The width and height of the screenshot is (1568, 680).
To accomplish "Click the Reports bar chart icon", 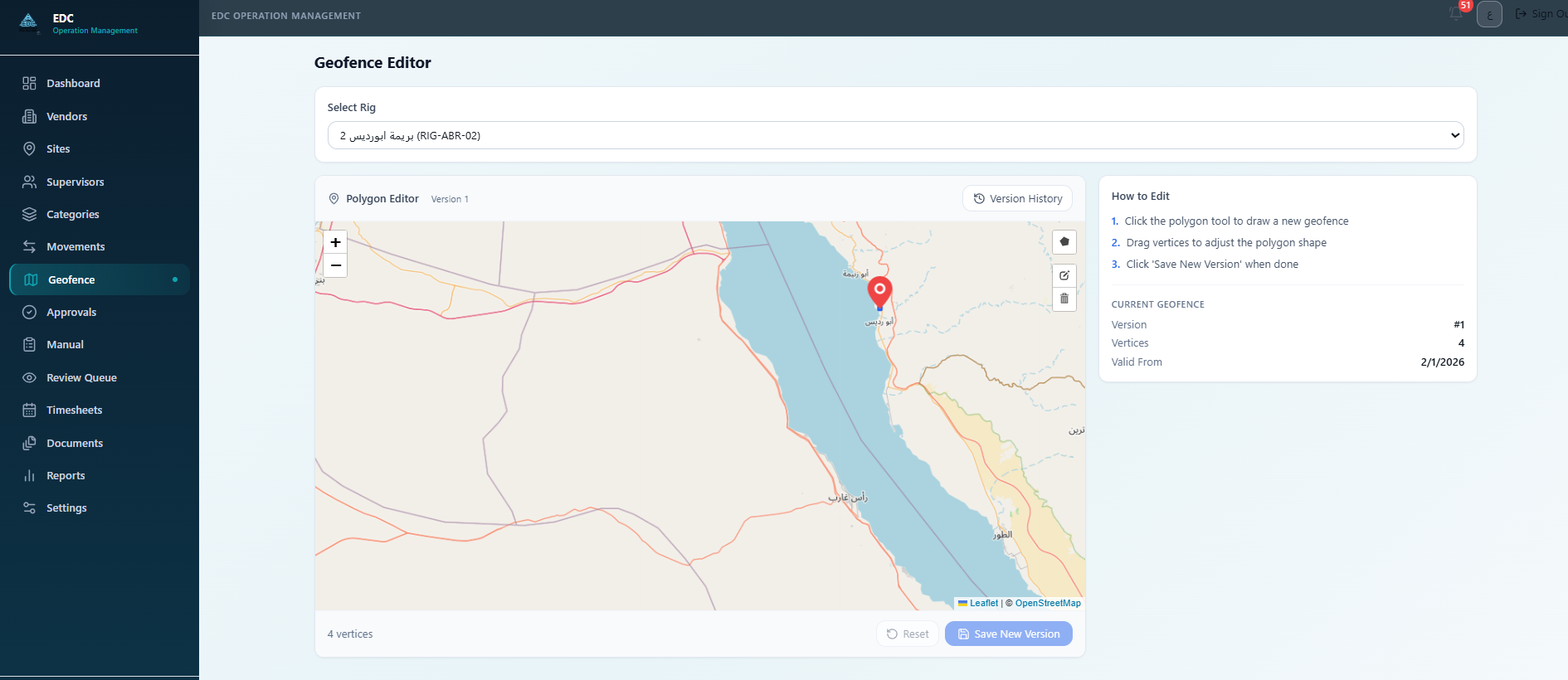I will [x=29, y=475].
